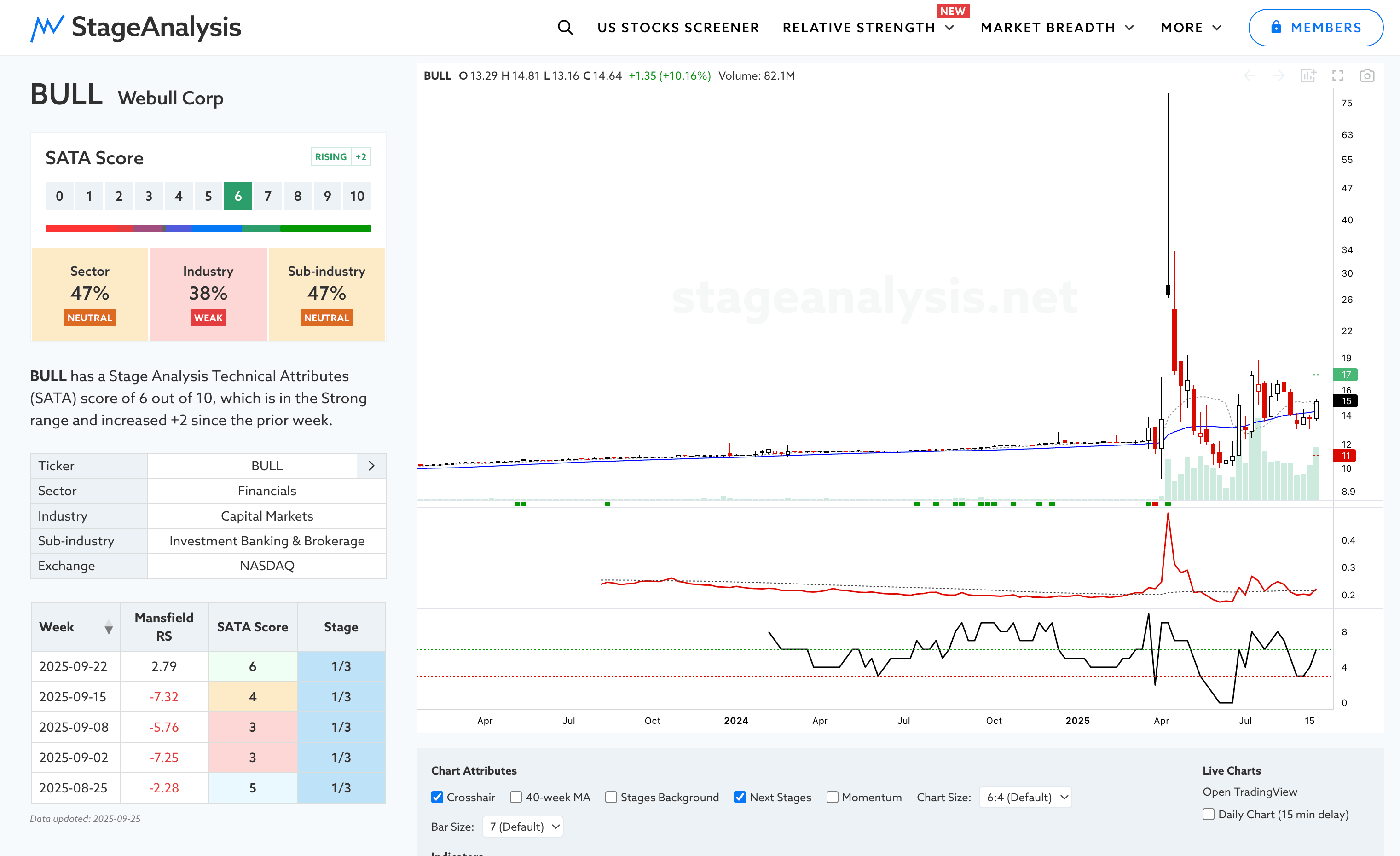Image resolution: width=1400 pixels, height=856 pixels.
Task: Click the Volume: 82.1M readout
Action: 756,75
